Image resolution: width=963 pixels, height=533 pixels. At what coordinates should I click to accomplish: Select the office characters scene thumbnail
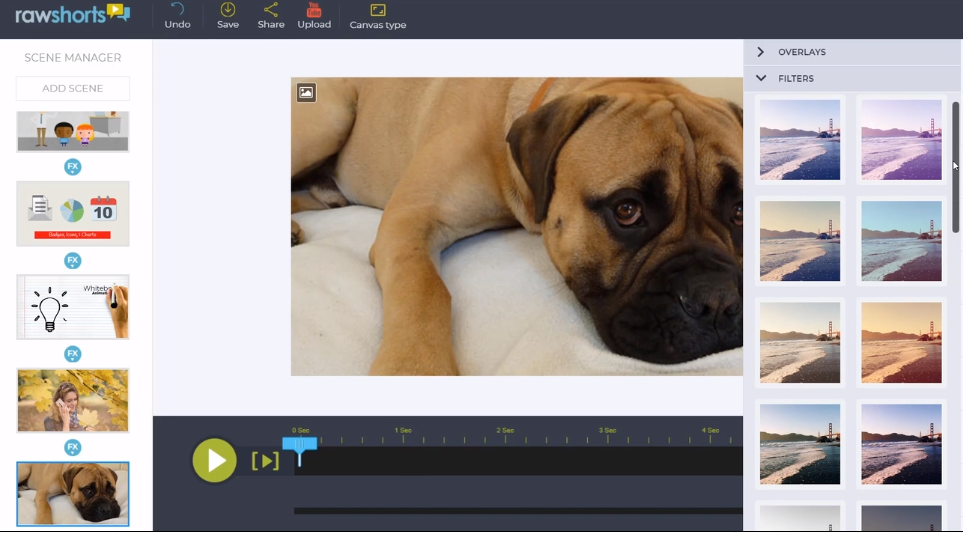click(72, 131)
